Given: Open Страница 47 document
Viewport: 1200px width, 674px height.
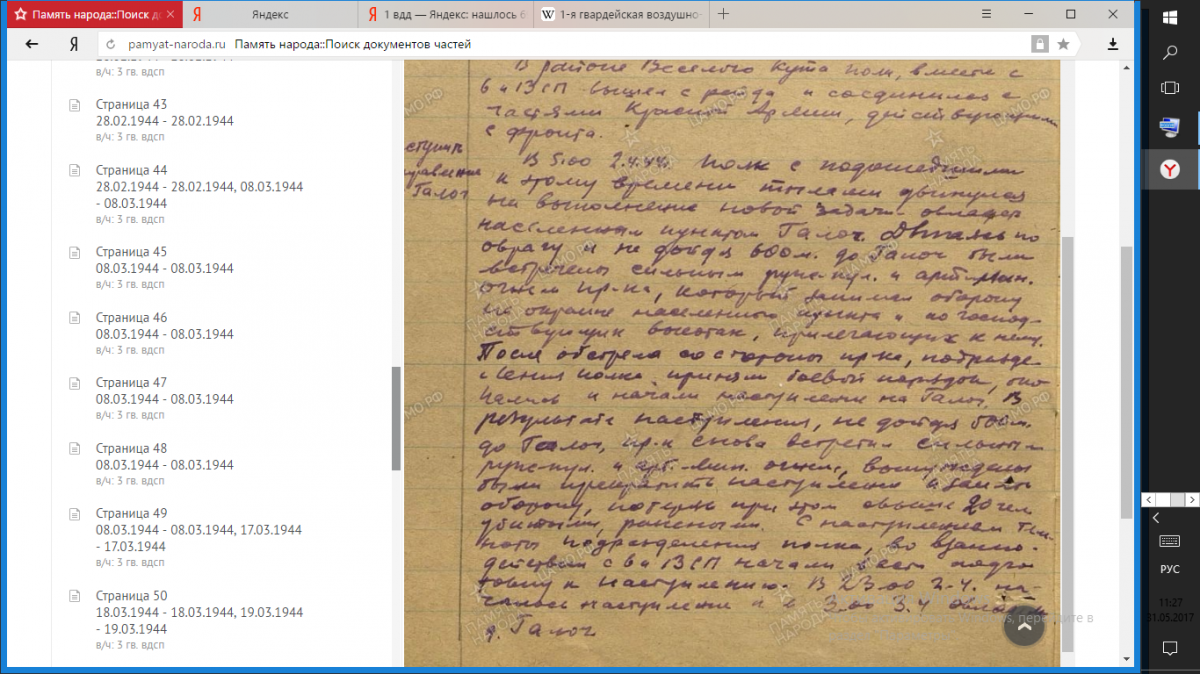Looking at the screenshot, I should (x=131, y=382).
